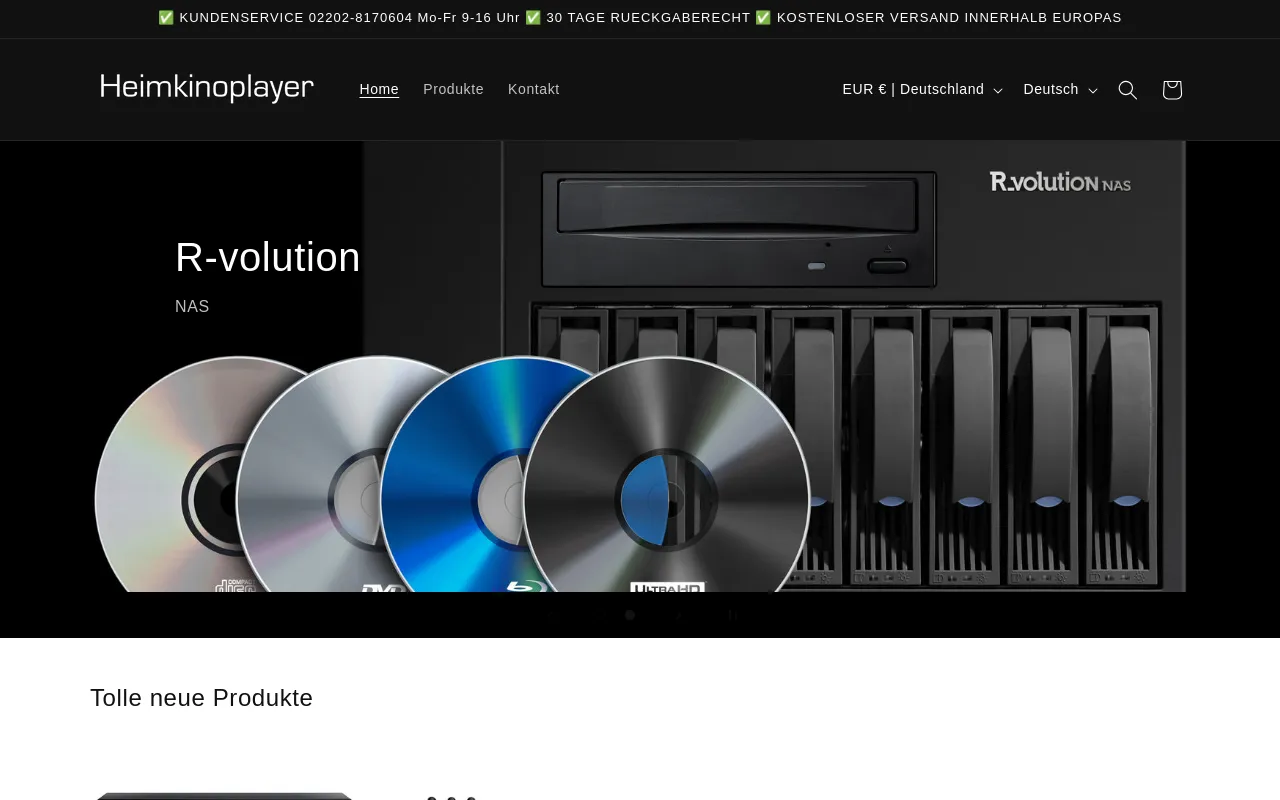Image resolution: width=1280 pixels, height=800 pixels.
Task: Click the Kundenservice announcement bar text
Action: coord(339,18)
